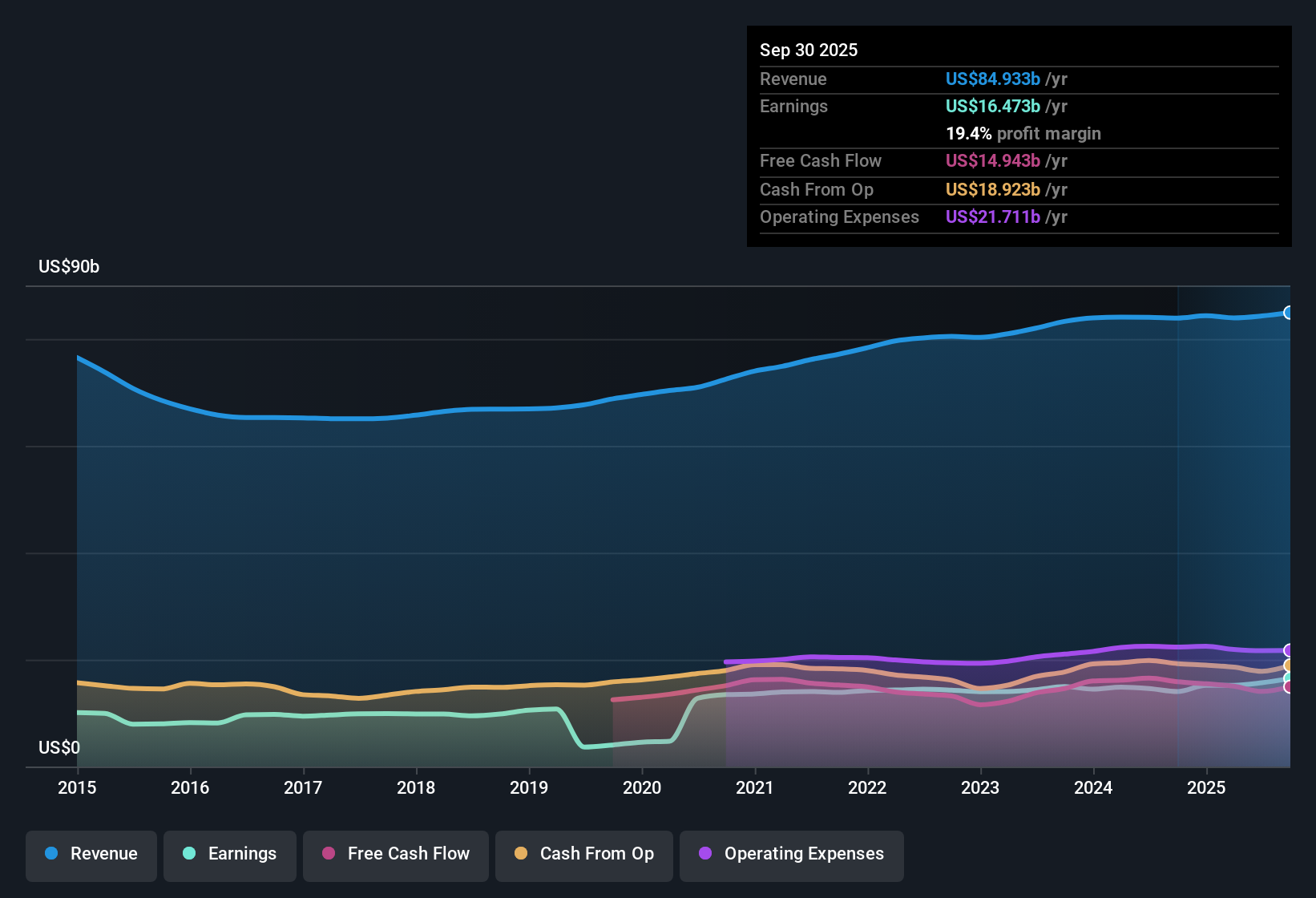The width and height of the screenshot is (1316, 898).
Task: Click the orange Cash From Op legend dot
Action: (x=520, y=854)
